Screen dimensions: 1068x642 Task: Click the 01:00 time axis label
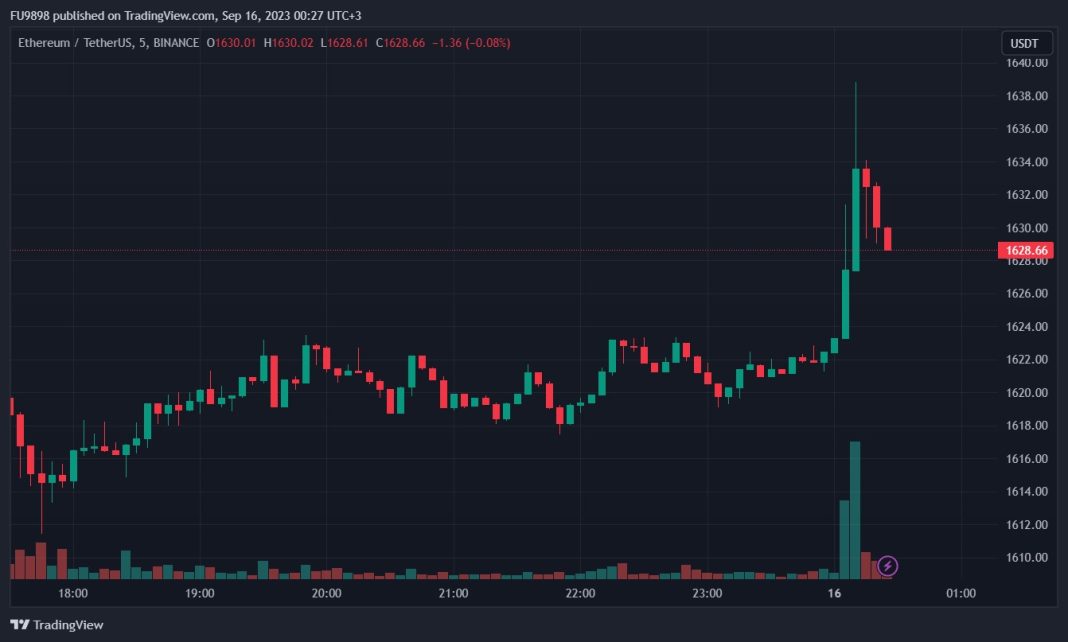pyautogui.click(x=960, y=593)
